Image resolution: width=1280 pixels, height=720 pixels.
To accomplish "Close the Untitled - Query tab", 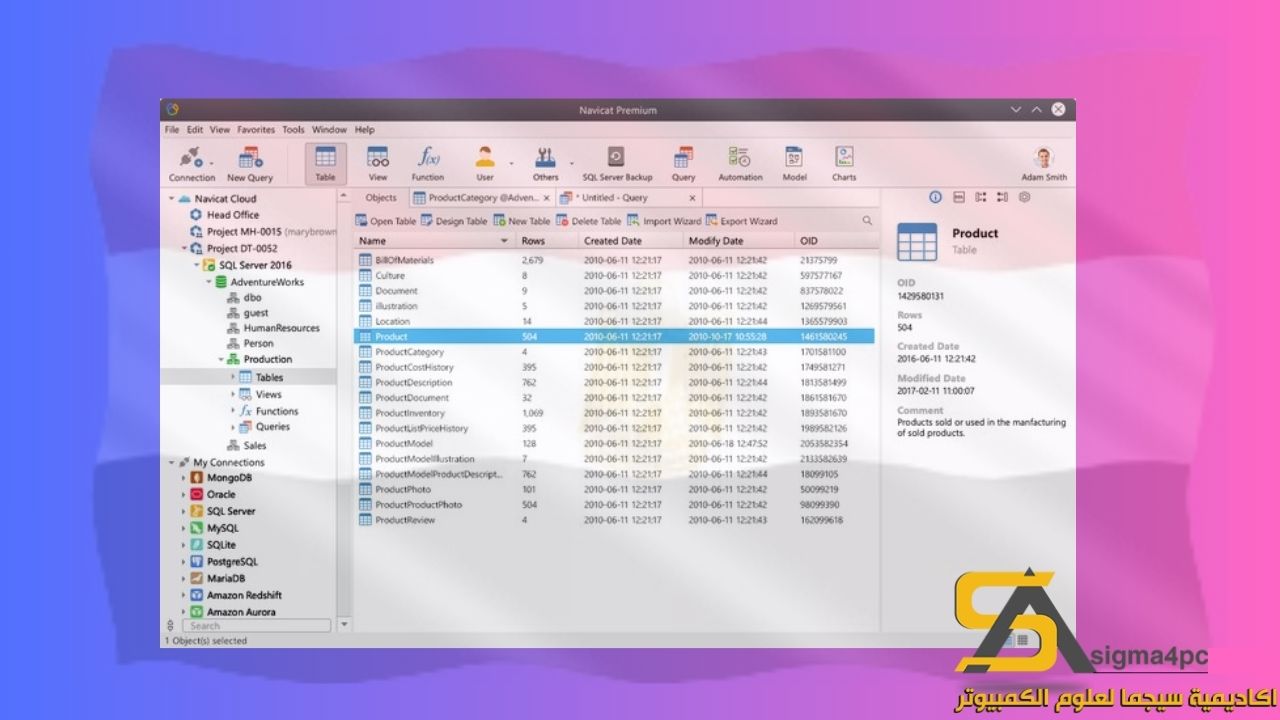I will click(x=692, y=198).
